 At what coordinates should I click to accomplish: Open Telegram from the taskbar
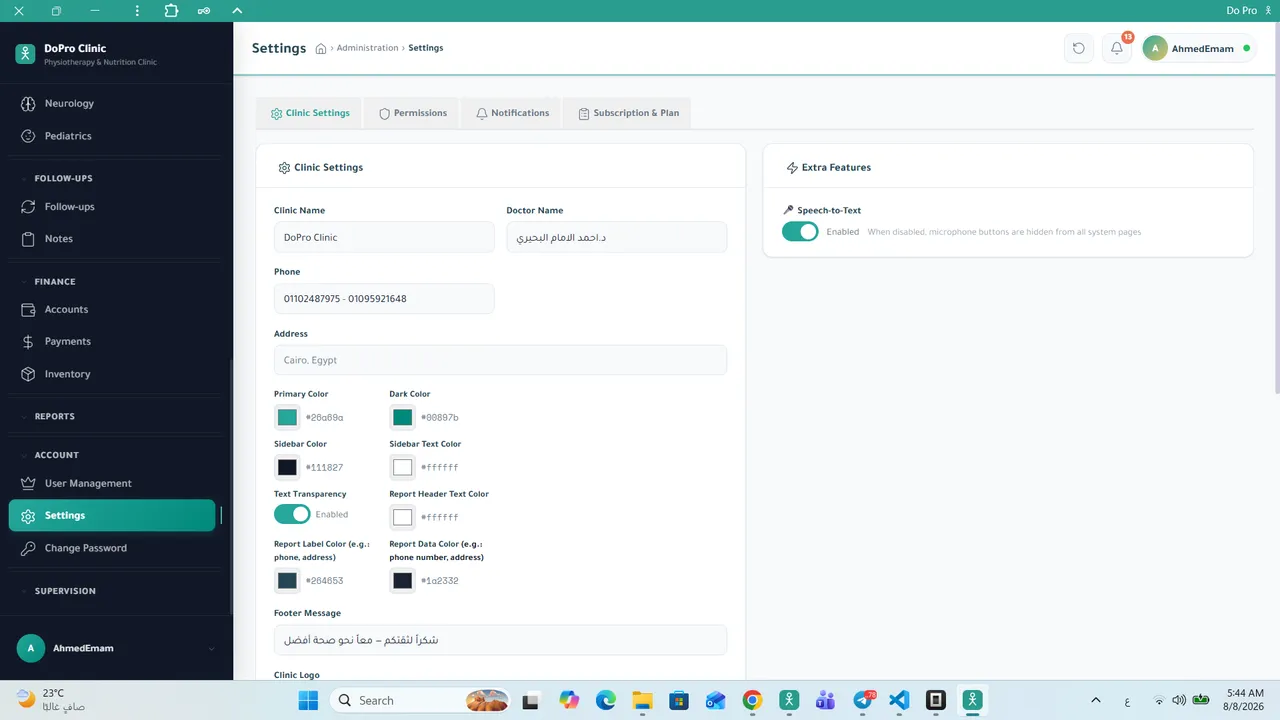click(x=863, y=700)
